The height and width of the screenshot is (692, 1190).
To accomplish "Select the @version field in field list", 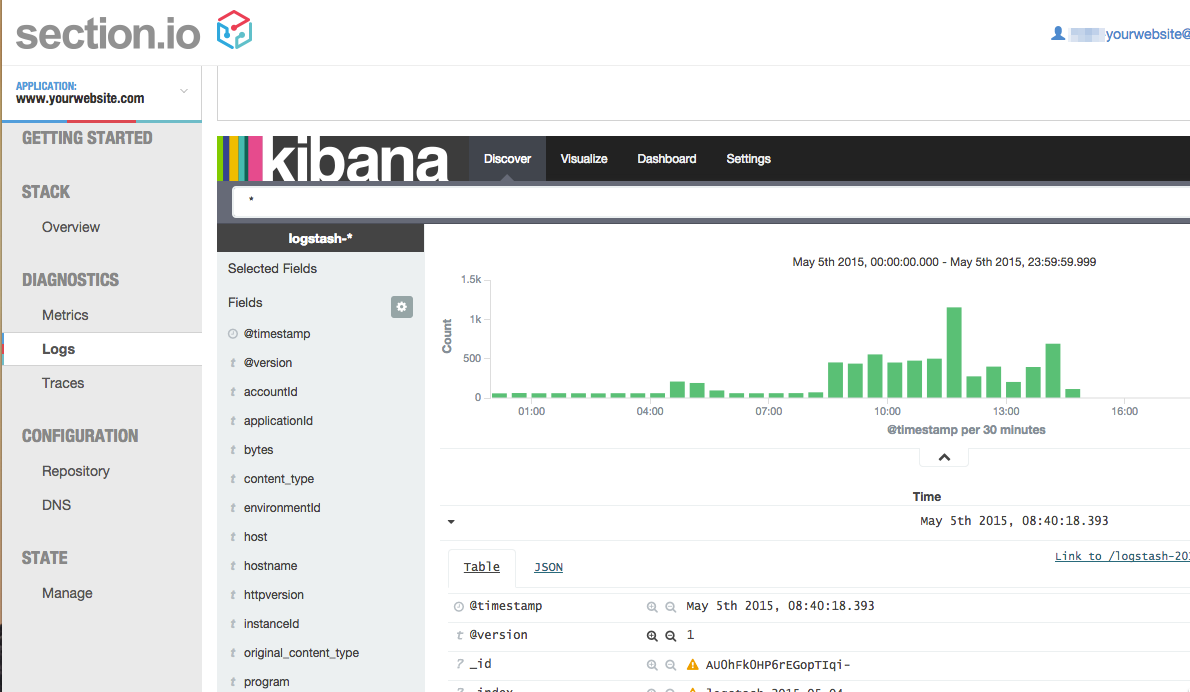I will pyautogui.click(x=268, y=363).
